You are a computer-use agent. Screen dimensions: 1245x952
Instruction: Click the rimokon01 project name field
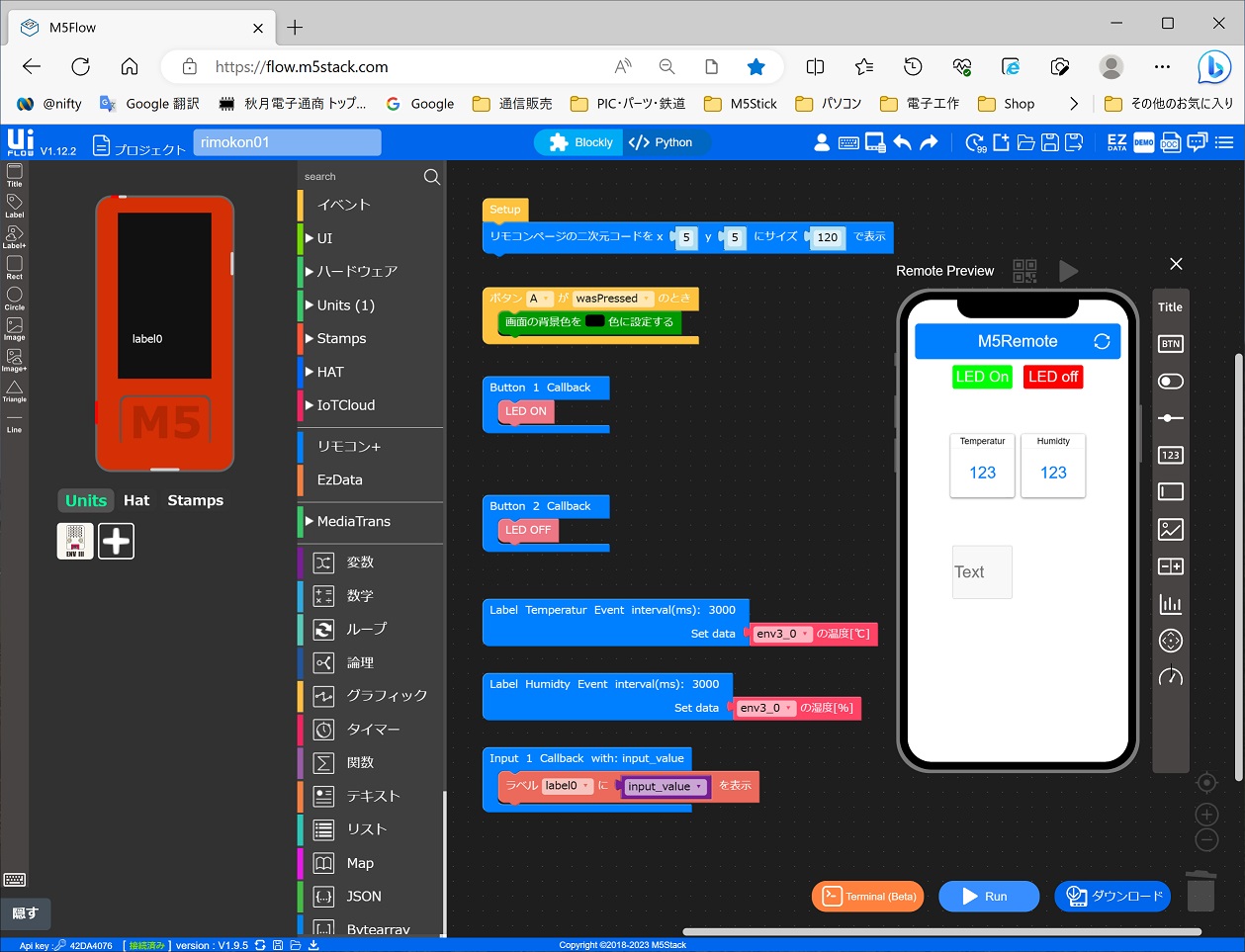coord(287,142)
